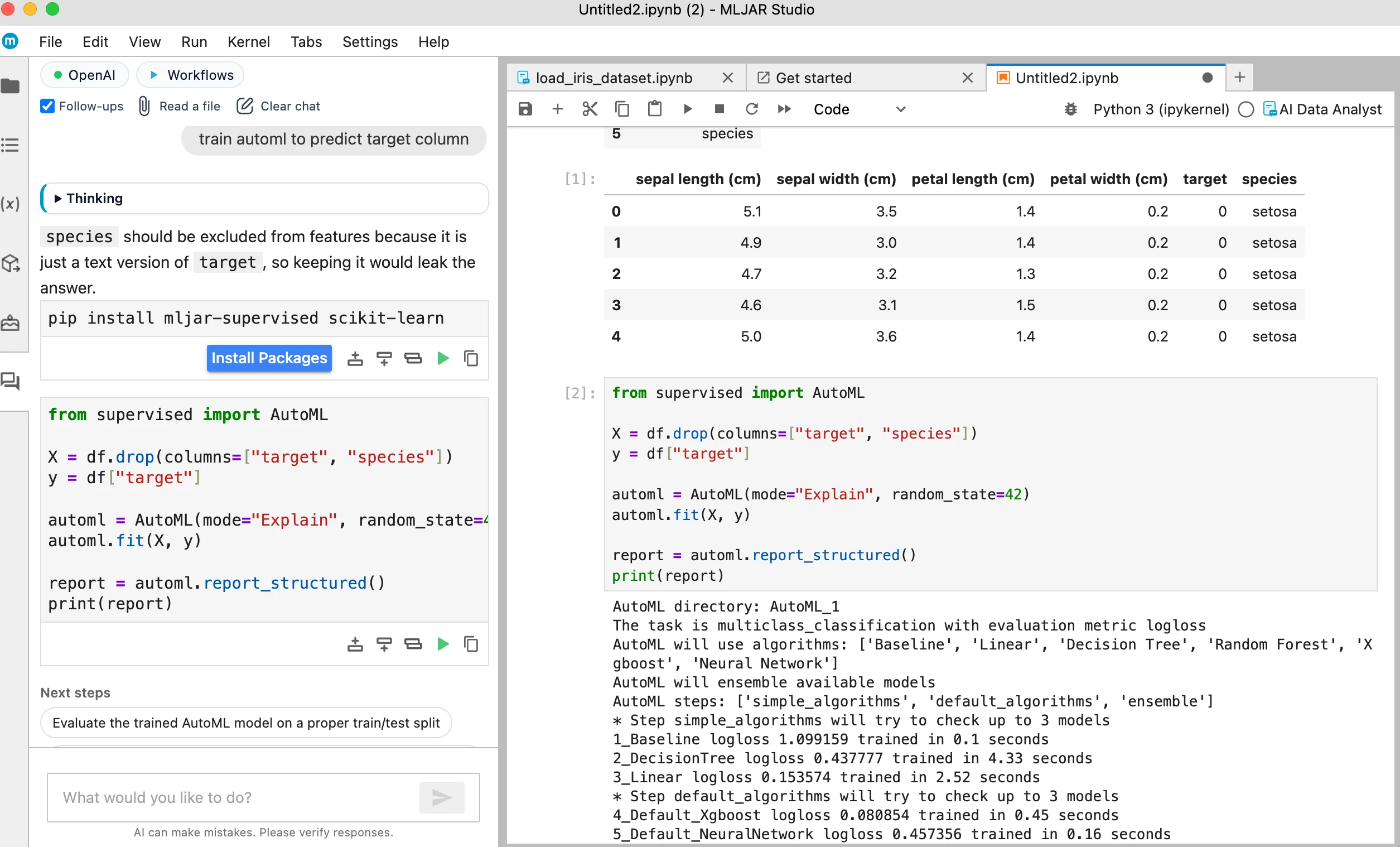
Task: Insert a new cell with the plus toolbar icon
Action: [x=557, y=109]
